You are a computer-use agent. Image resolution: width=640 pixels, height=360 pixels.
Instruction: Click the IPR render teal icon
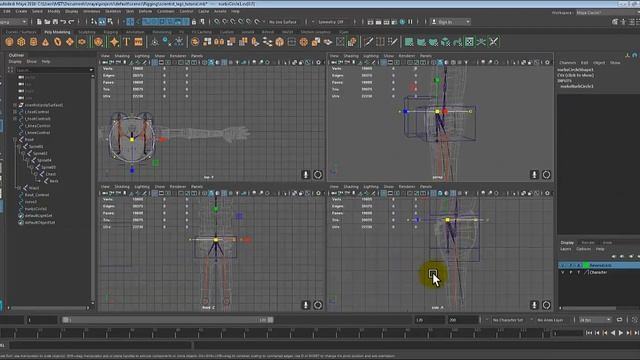[x=402, y=22]
